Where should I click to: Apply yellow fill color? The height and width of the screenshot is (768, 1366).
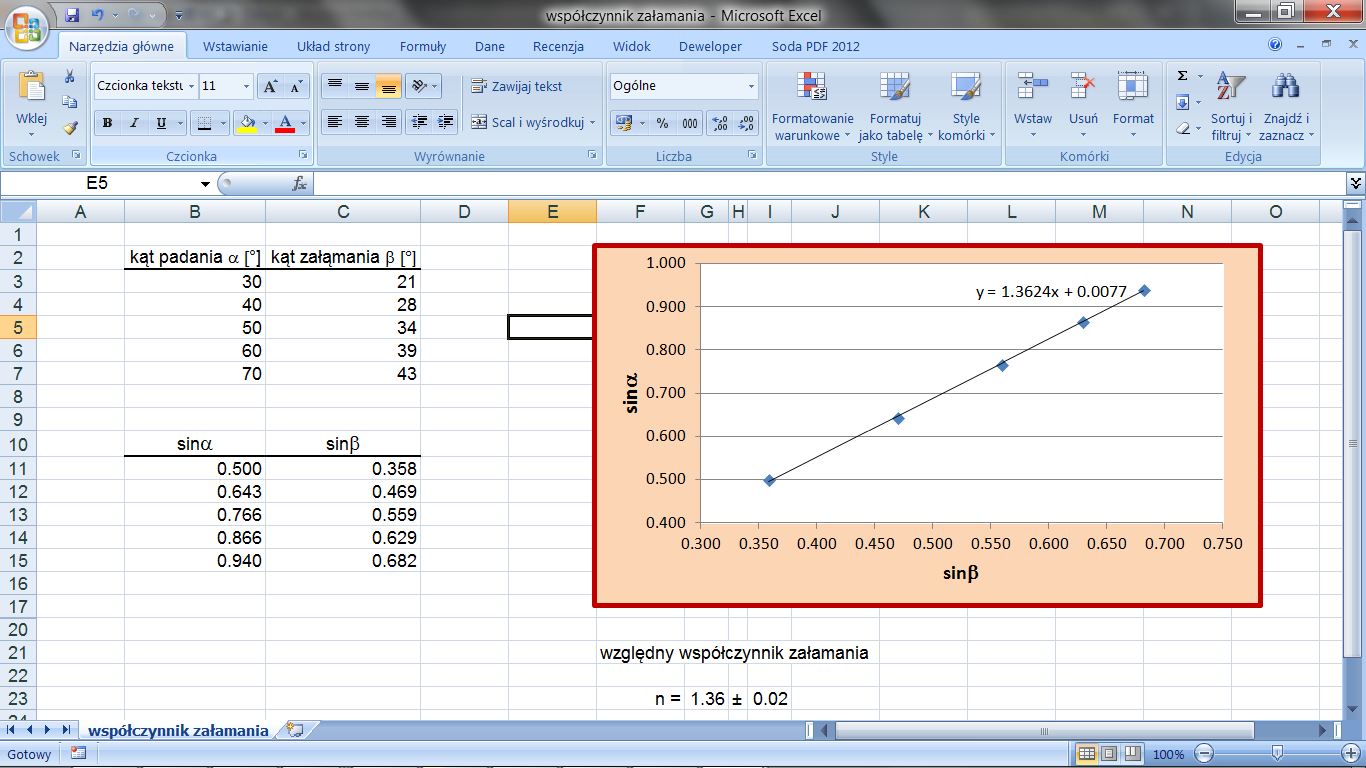point(247,123)
